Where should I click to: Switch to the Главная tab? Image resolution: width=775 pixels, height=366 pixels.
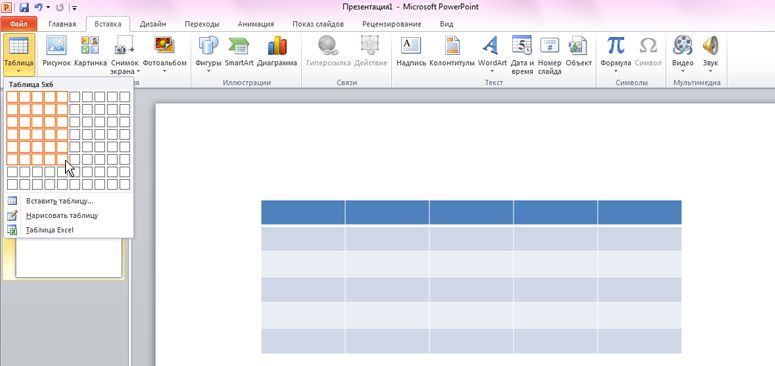point(62,24)
